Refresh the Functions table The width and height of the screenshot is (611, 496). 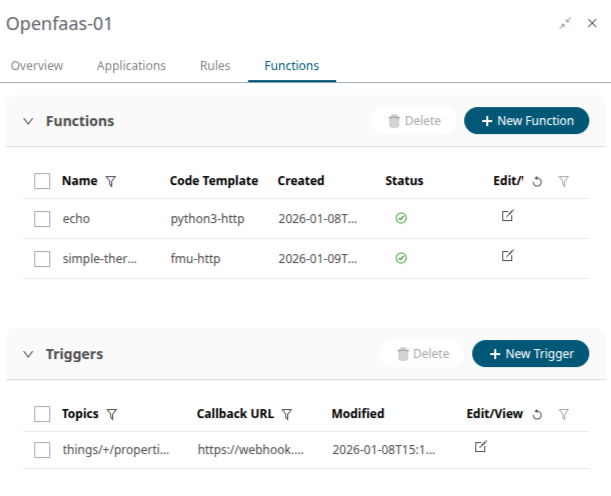[537, 182]
